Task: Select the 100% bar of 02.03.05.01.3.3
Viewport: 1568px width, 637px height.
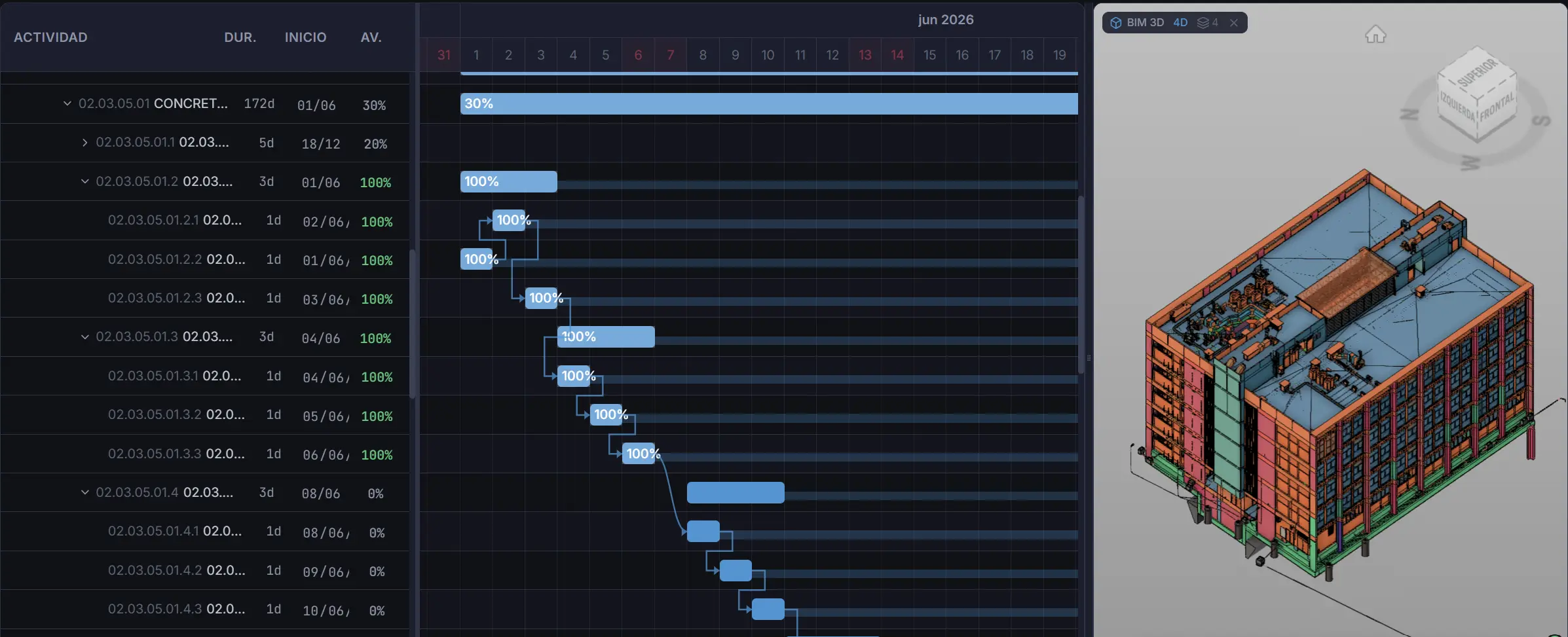Action: coord(639,453)
